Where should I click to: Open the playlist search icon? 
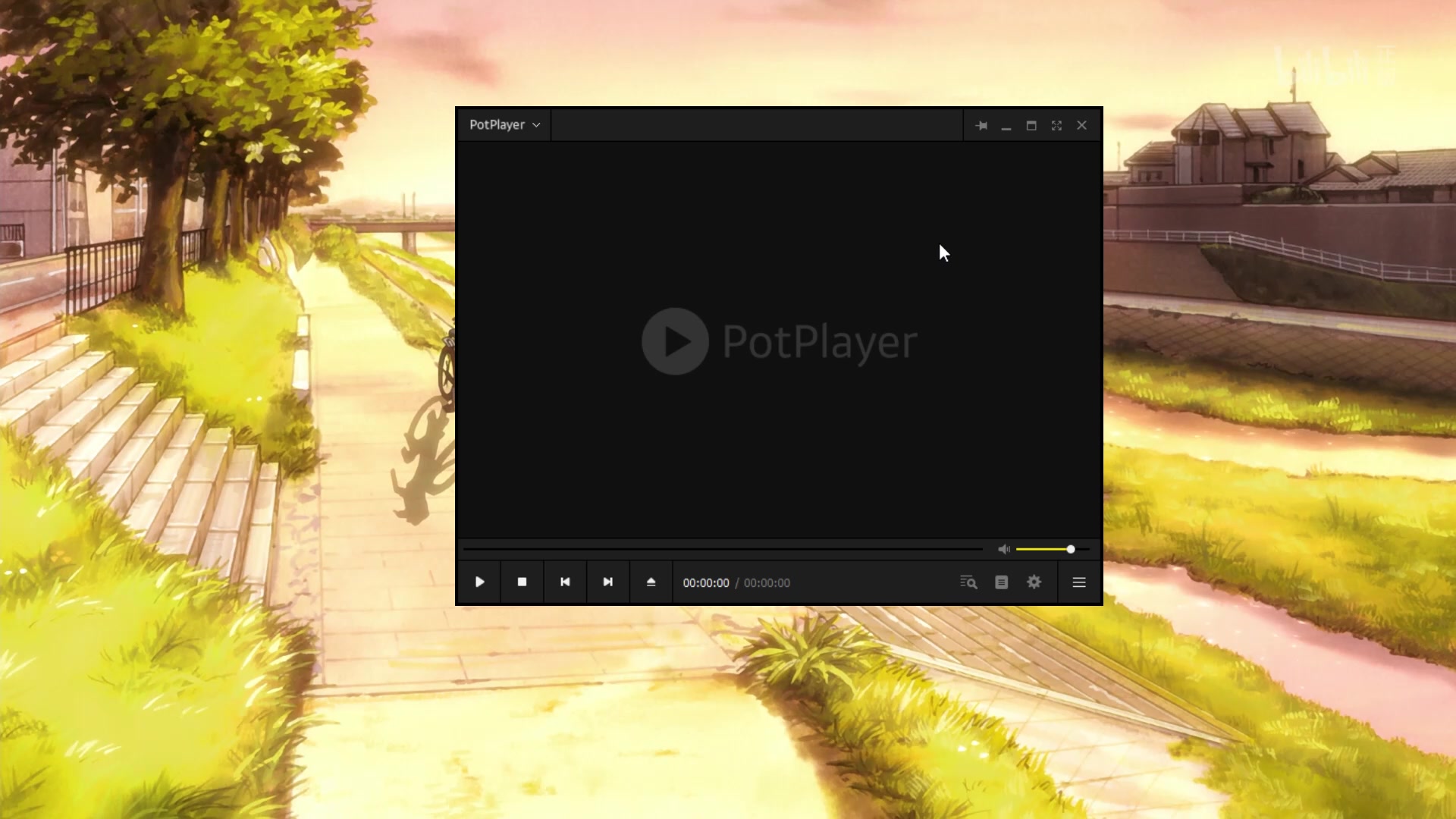[968, 582]
